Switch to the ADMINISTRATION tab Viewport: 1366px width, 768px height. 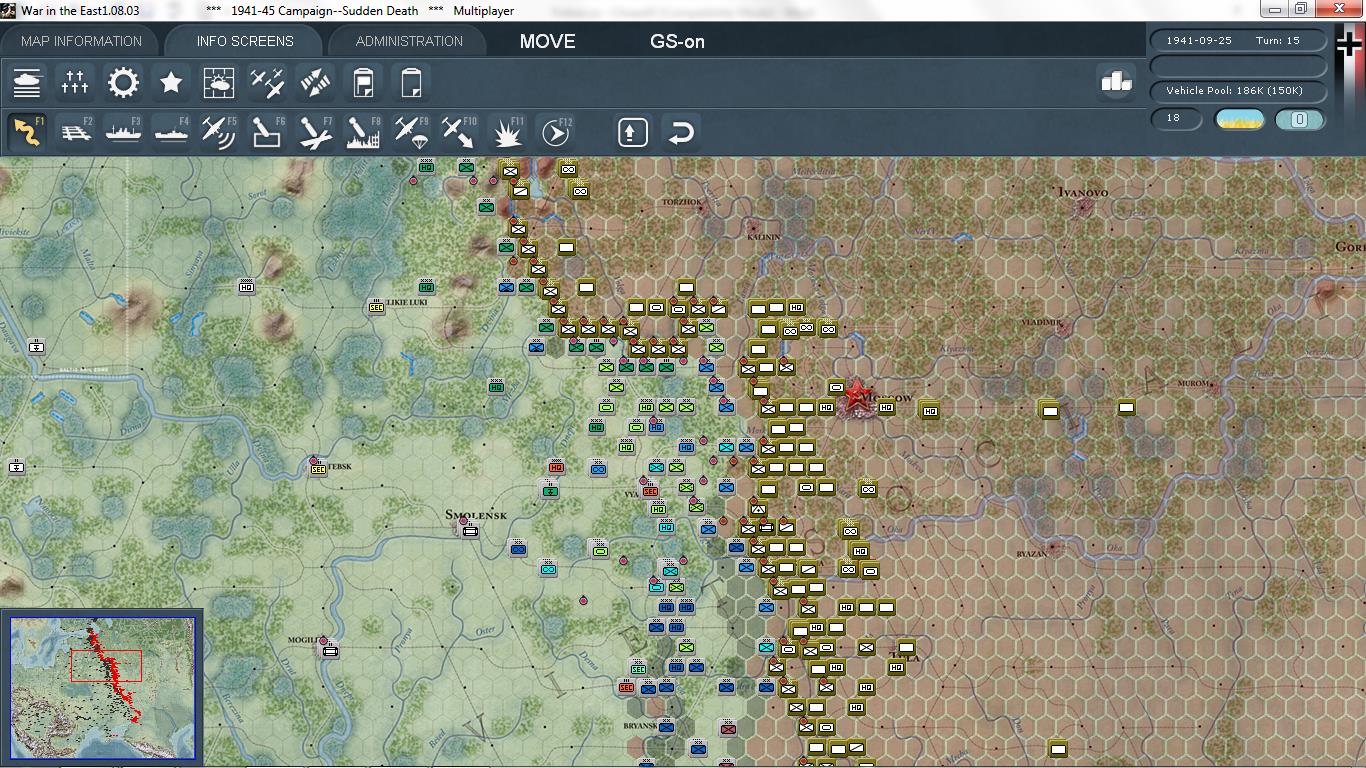point(409,41)
